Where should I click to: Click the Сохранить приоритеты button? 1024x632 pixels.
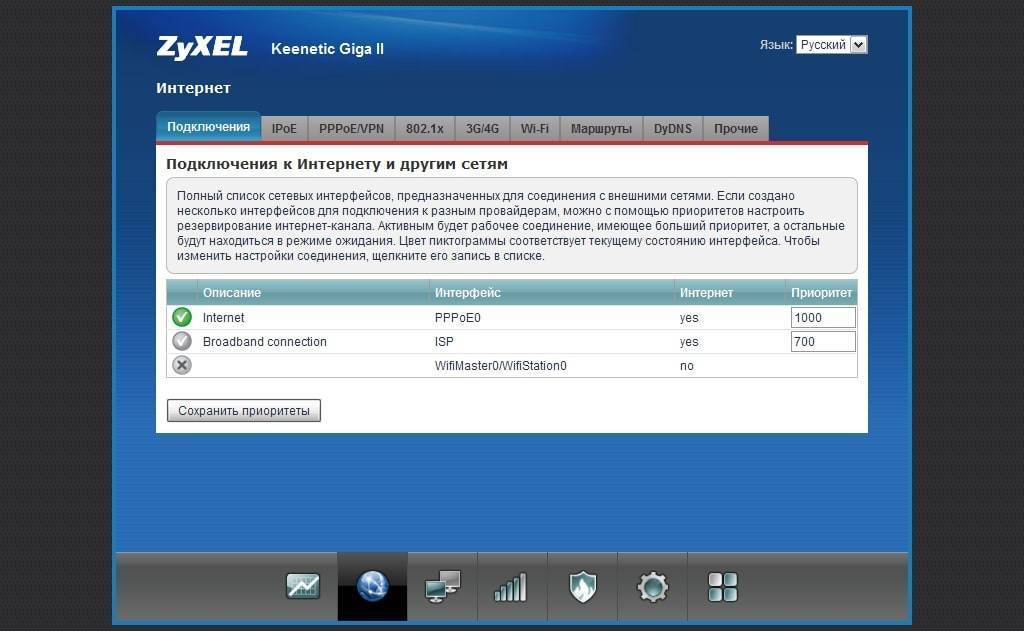coord(243,411)
